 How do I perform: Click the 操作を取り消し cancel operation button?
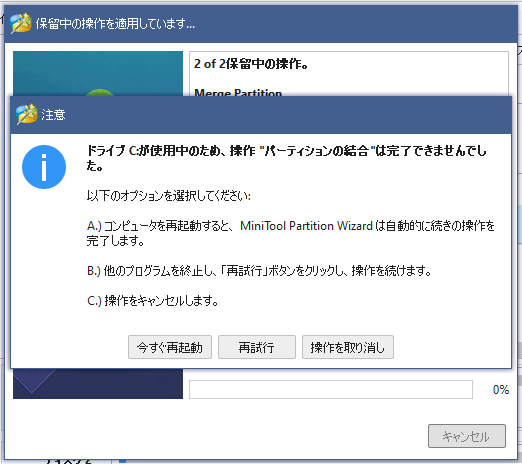pos(348,347)
